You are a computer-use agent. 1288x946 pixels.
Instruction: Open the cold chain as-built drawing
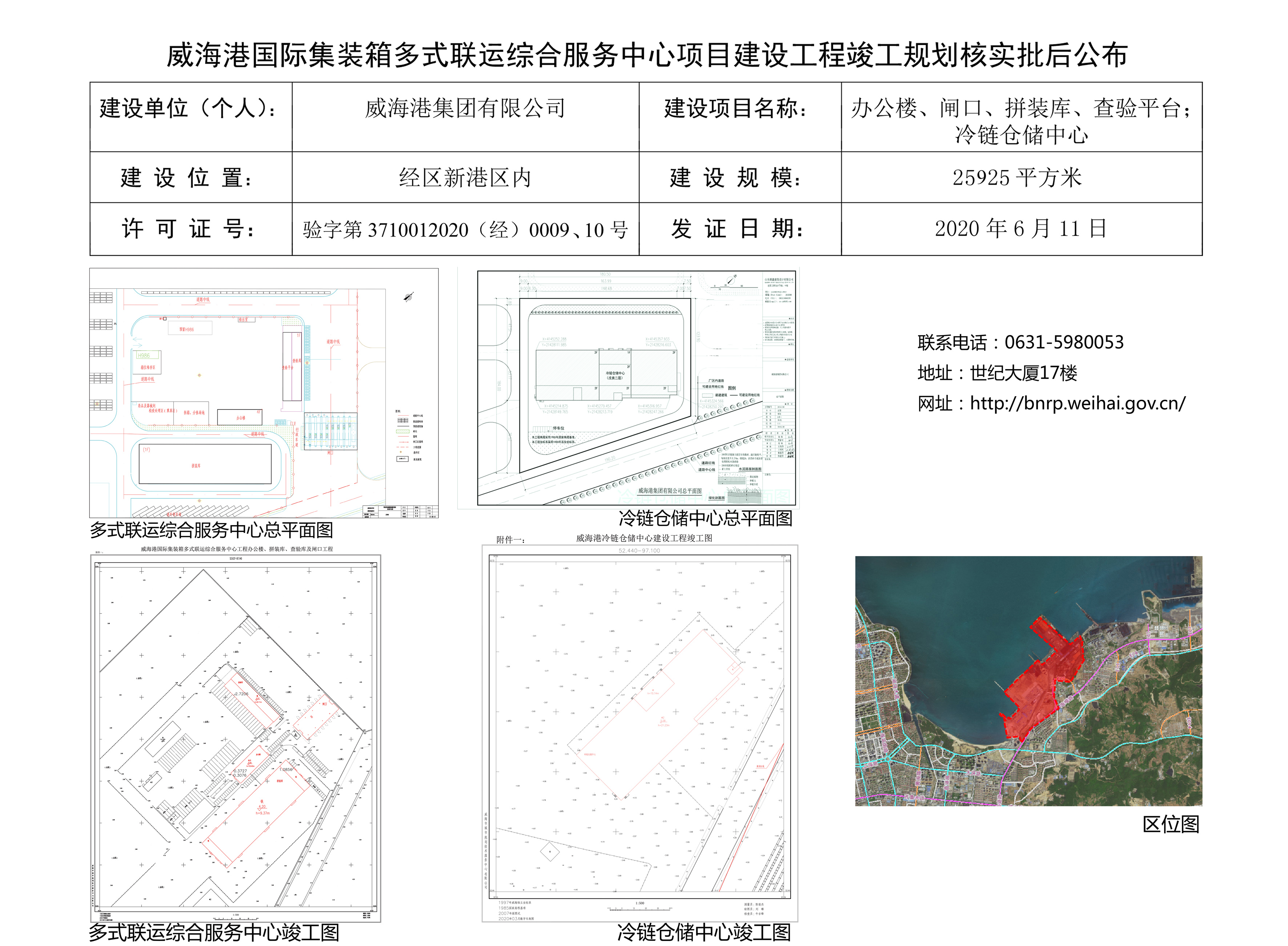point(639,734)
